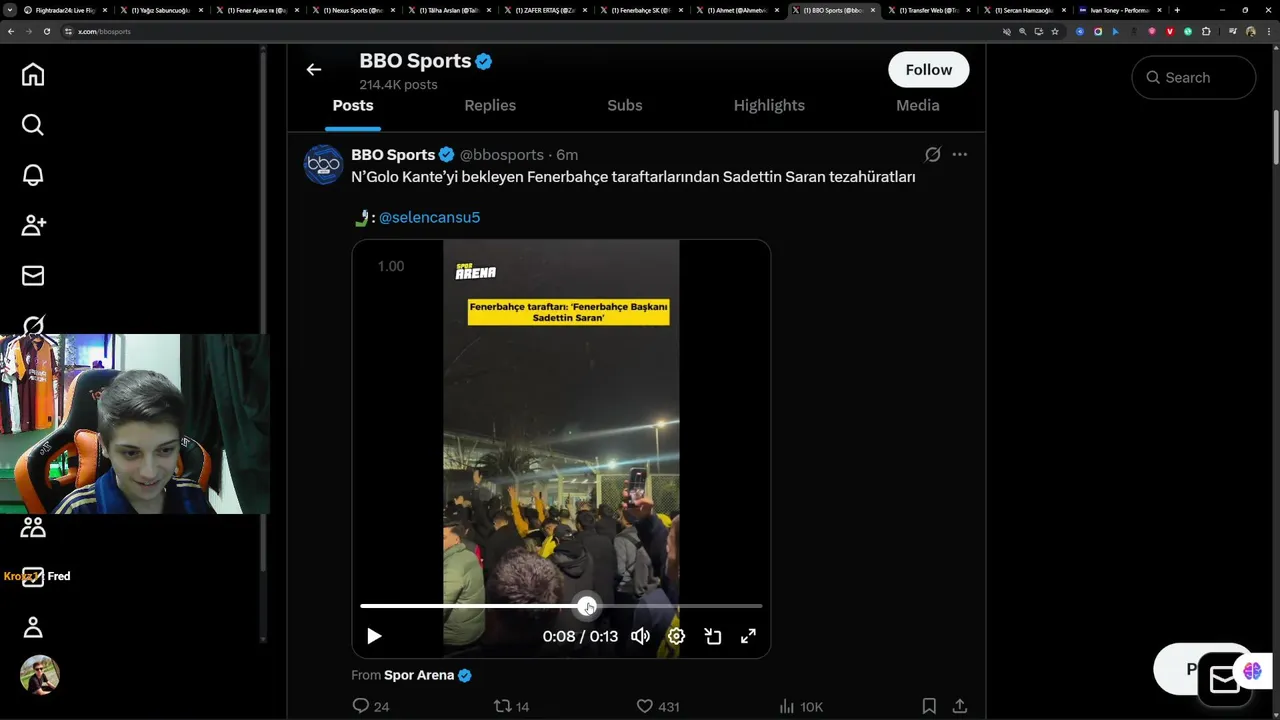
Task: Switch to the Replies tab
Action: (490, 105)
